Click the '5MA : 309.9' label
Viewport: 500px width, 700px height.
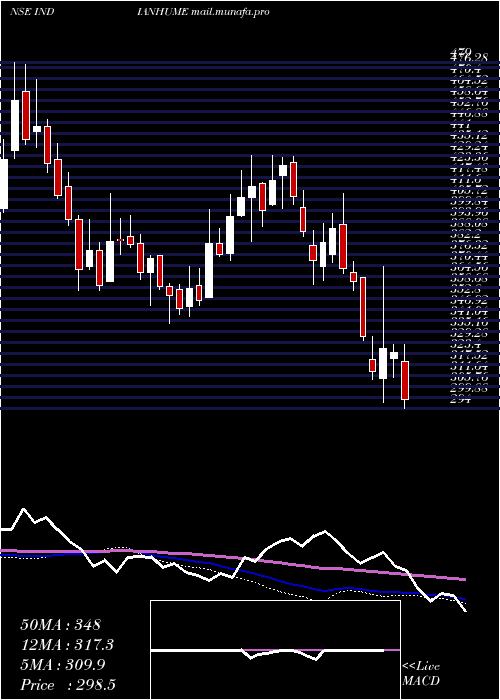[x=63, y=665]
